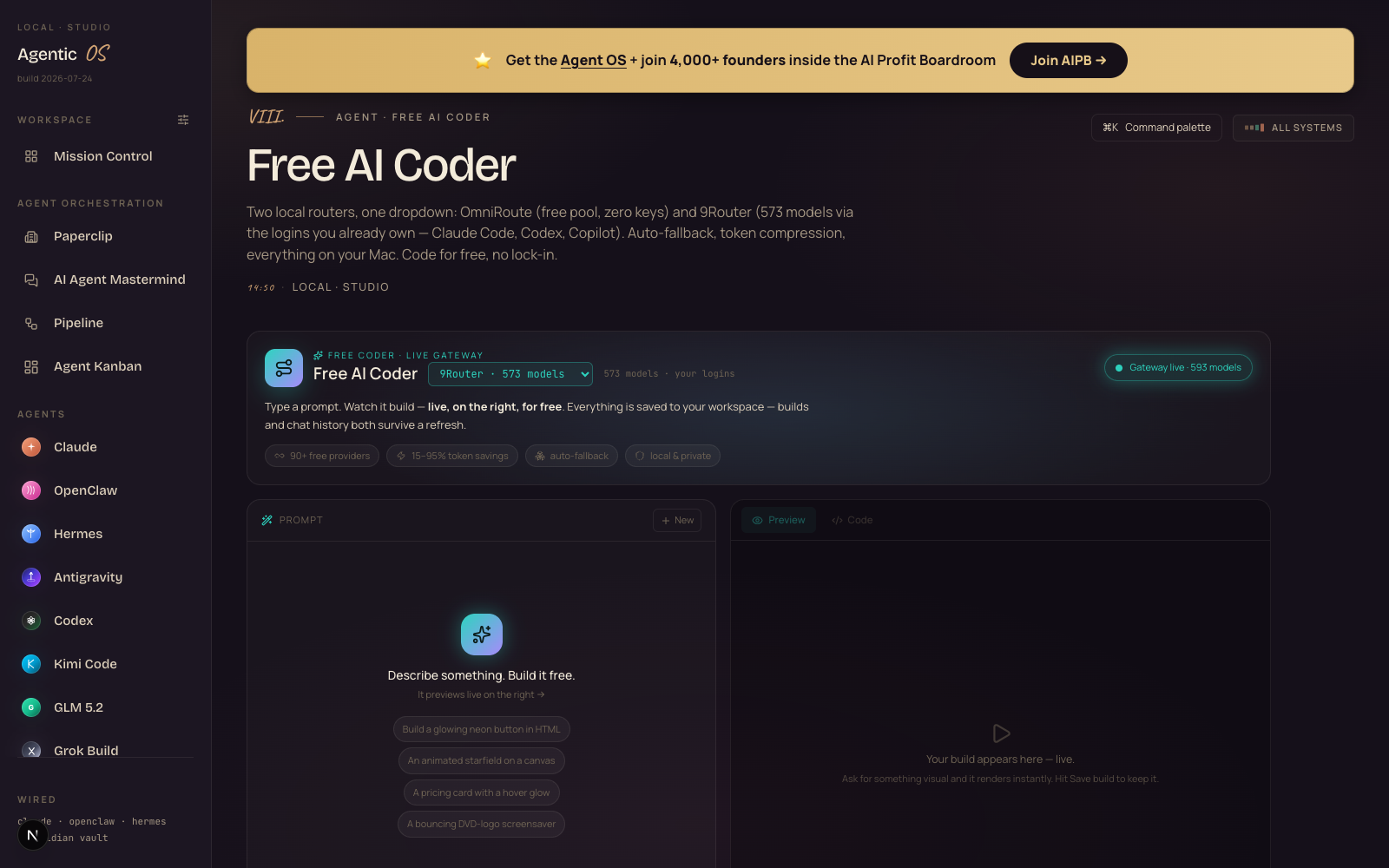
Task: Select the Kimi Code agent
Action: 106,664
